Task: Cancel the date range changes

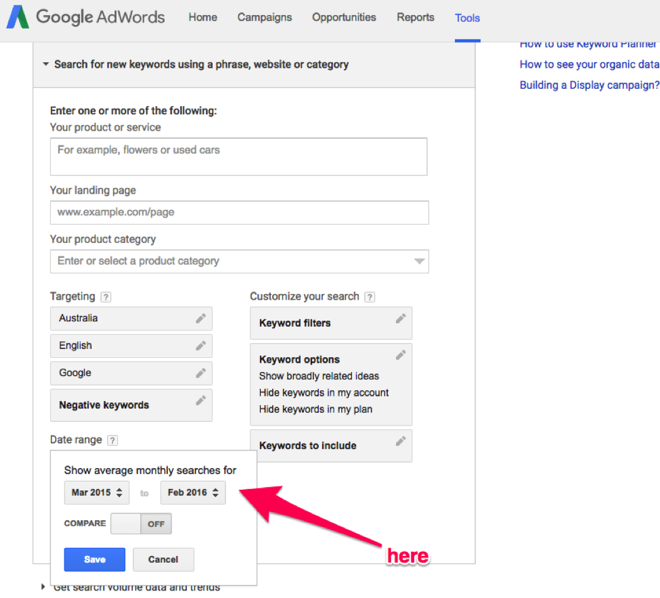Action: (x=163, y=560)
